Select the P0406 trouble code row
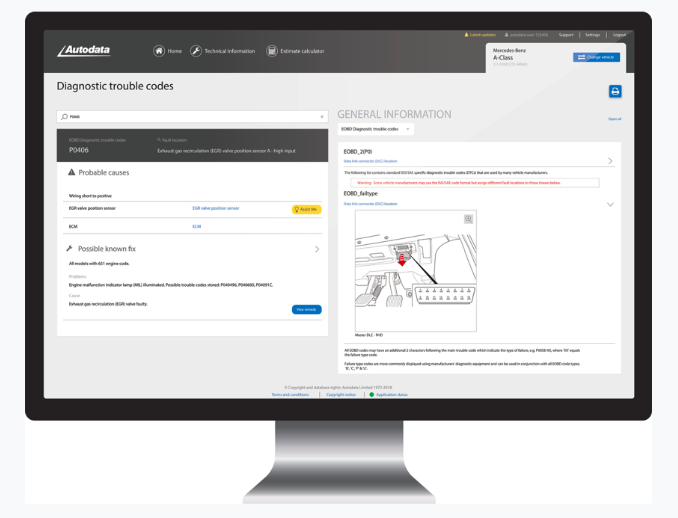 coord(192,145)
